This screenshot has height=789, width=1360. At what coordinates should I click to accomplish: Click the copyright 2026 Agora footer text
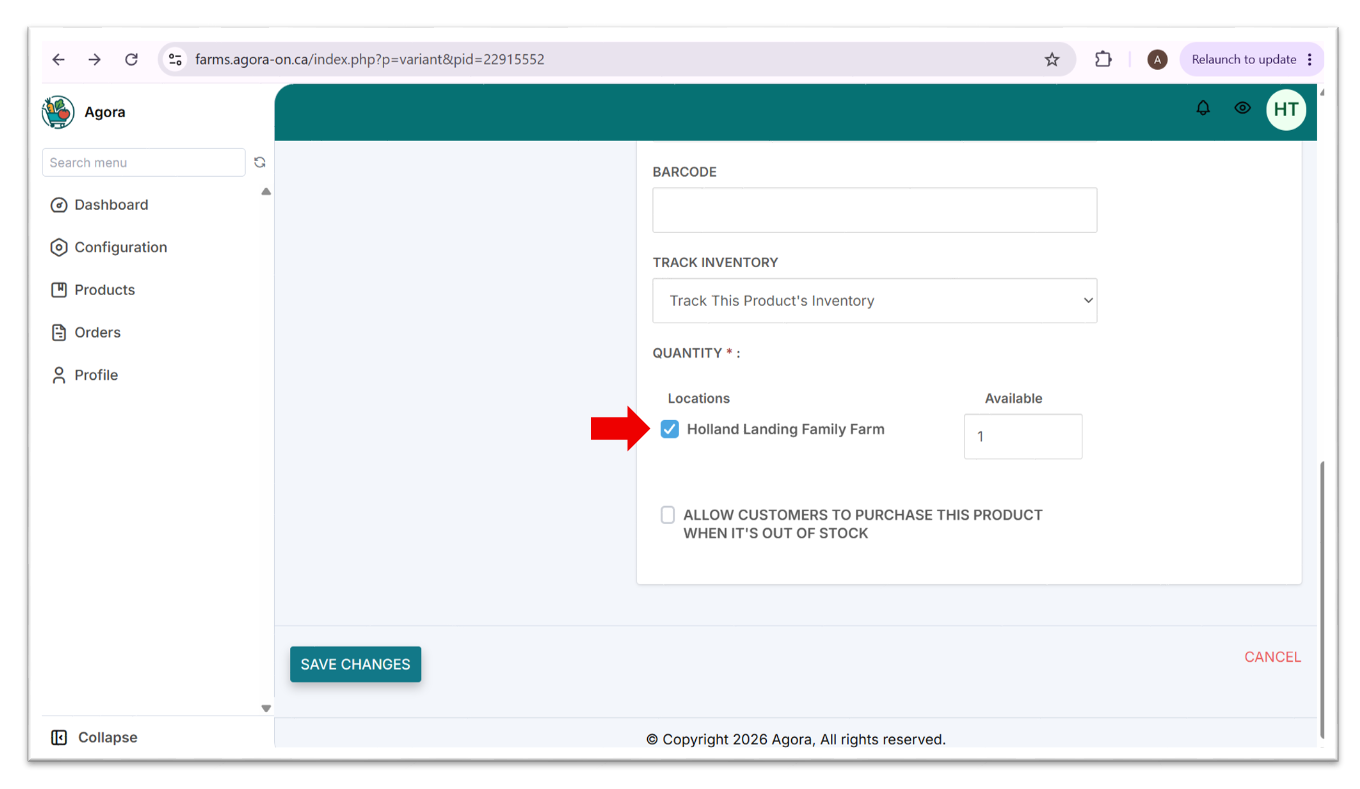(796, 739)
